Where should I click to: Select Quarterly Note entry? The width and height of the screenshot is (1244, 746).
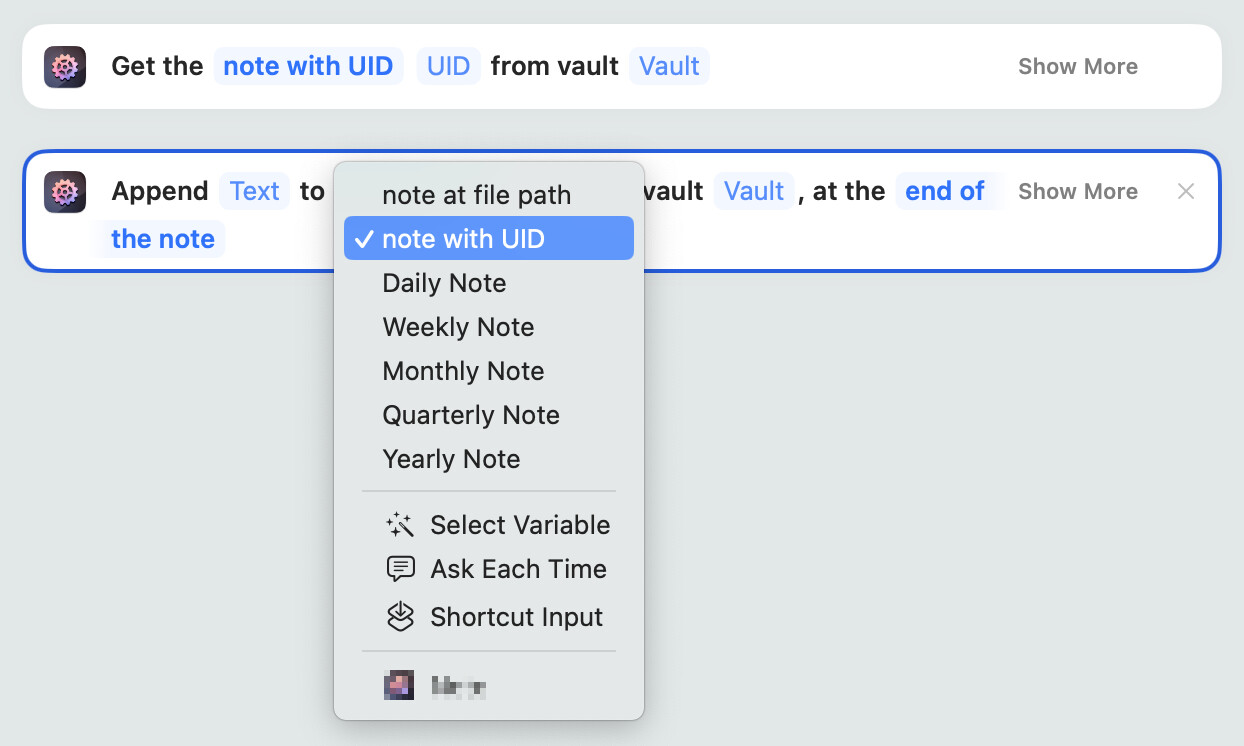[471, 415]
